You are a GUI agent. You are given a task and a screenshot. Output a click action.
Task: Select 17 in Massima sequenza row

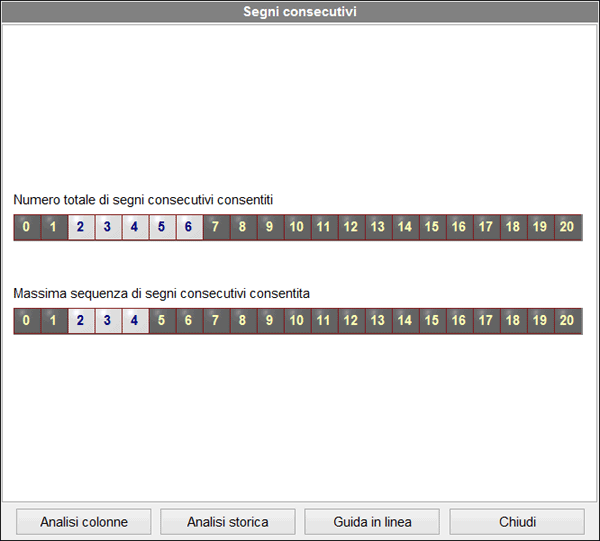(485, 321)
